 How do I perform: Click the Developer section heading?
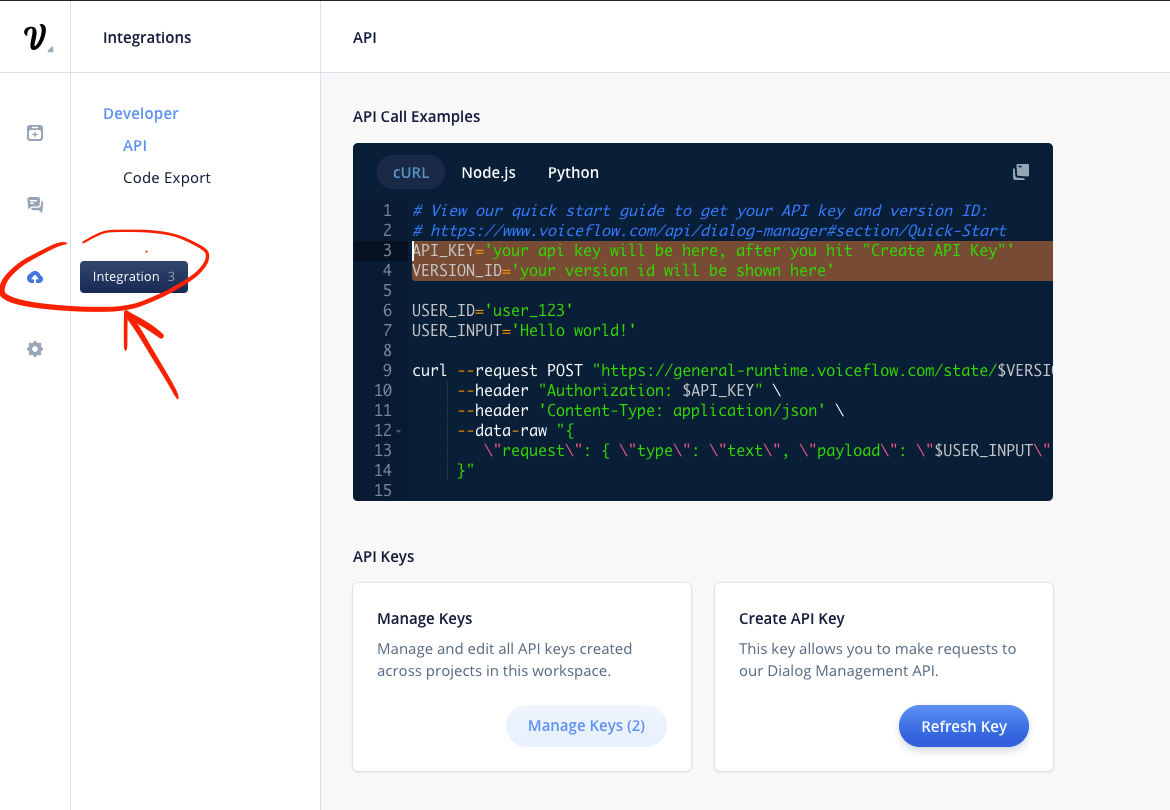click(140, 113)
